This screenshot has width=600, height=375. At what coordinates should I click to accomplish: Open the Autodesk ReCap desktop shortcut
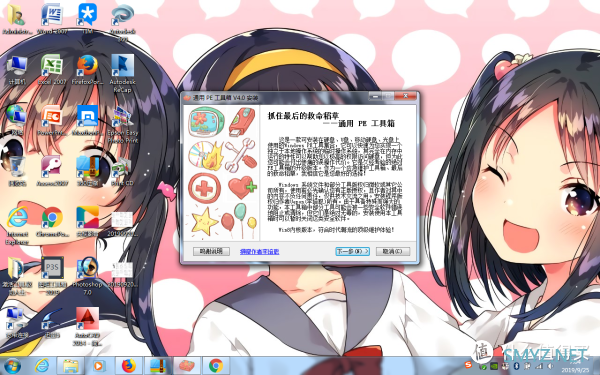(122, 74)
